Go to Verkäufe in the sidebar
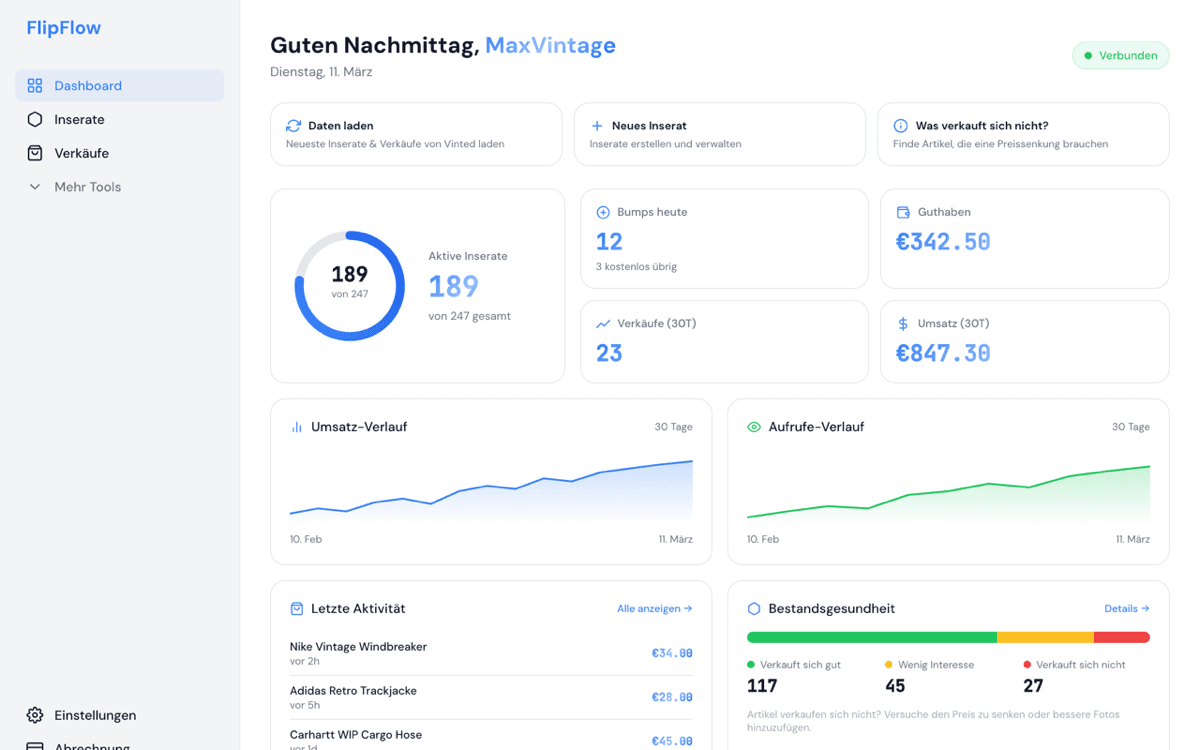 [x=82, y=154]
